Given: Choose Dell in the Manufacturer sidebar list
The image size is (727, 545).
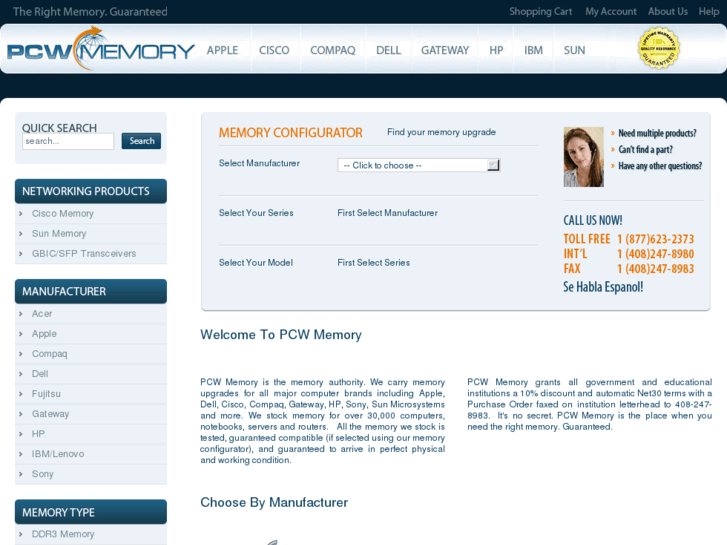Looking at the screenshot, I should coord(40,373).
